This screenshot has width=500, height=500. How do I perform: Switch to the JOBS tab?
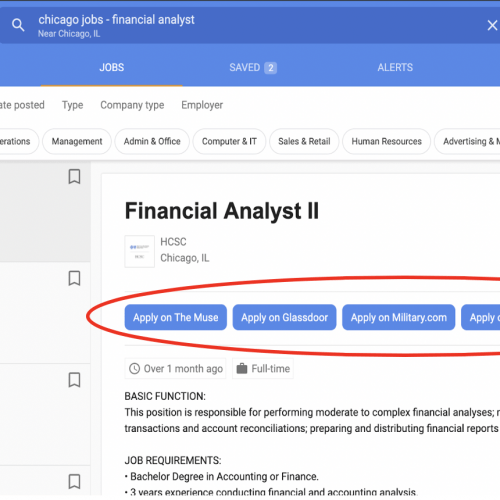[x=112, y=67]
